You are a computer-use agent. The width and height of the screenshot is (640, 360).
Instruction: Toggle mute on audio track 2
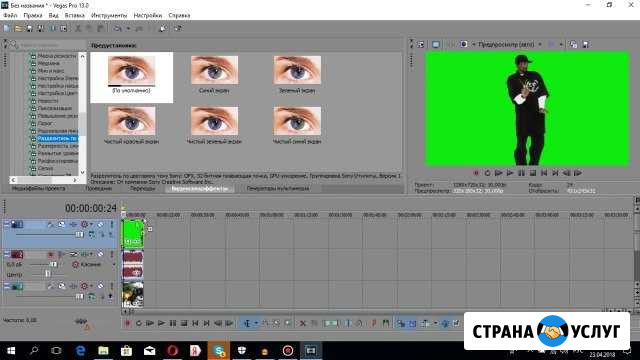(100, 254)
